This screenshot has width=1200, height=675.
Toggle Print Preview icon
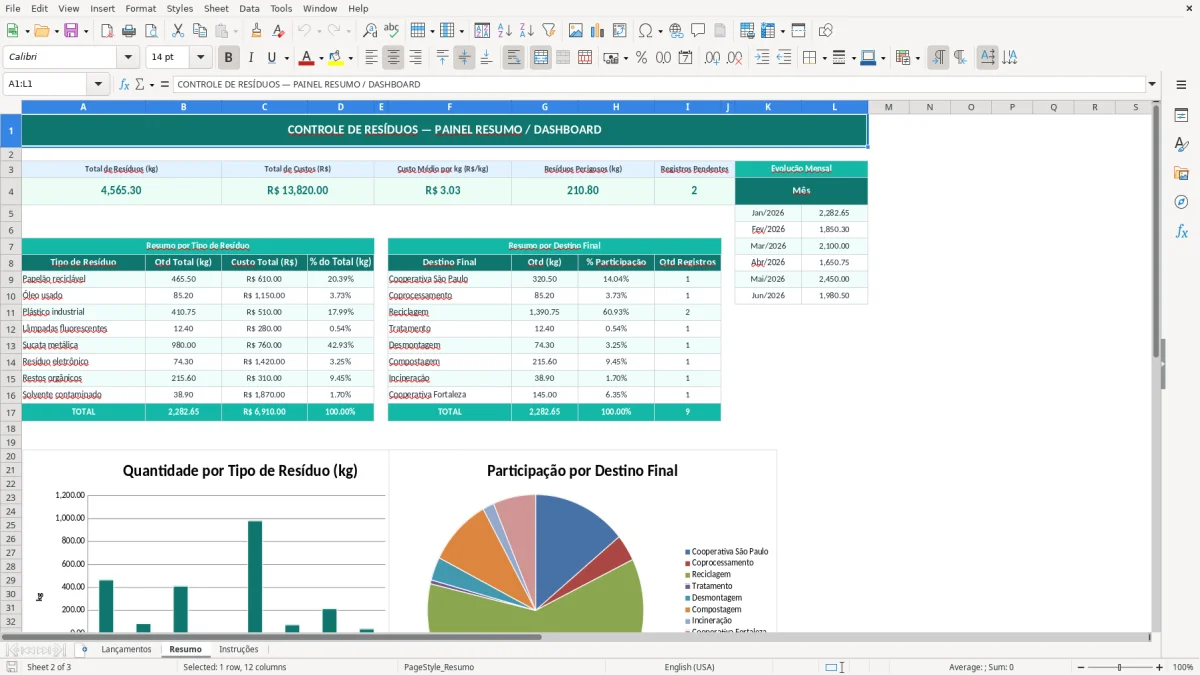(x=149, y=31)
